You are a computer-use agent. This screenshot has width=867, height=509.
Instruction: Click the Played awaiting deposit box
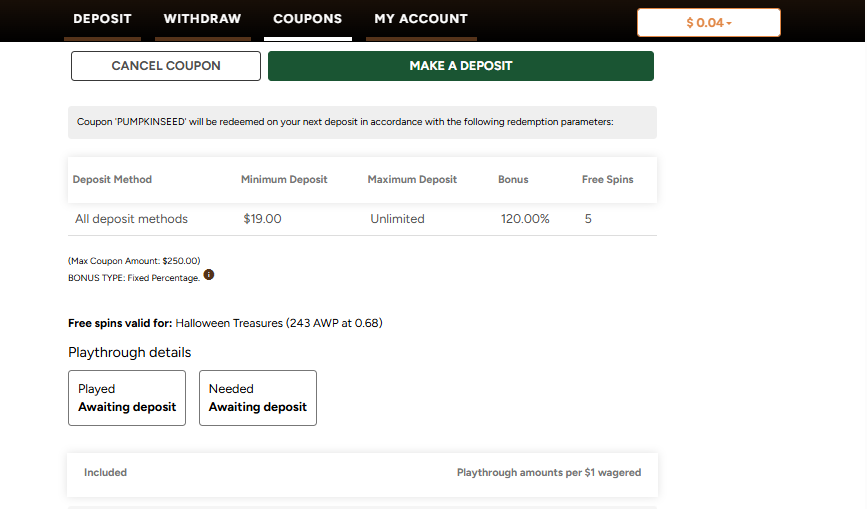click(127, 398)
